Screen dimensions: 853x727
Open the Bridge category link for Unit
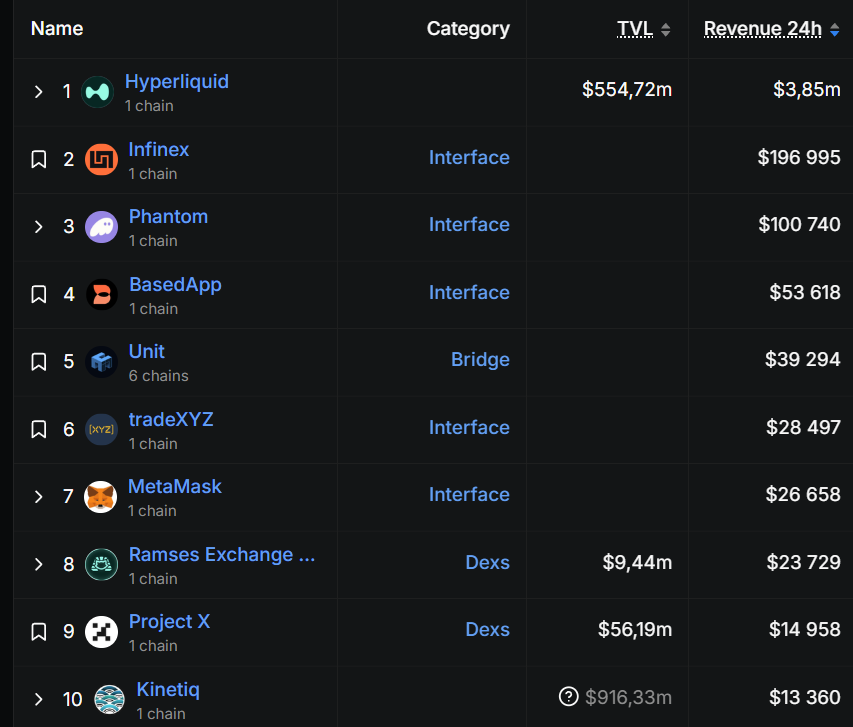pos(480,360)
